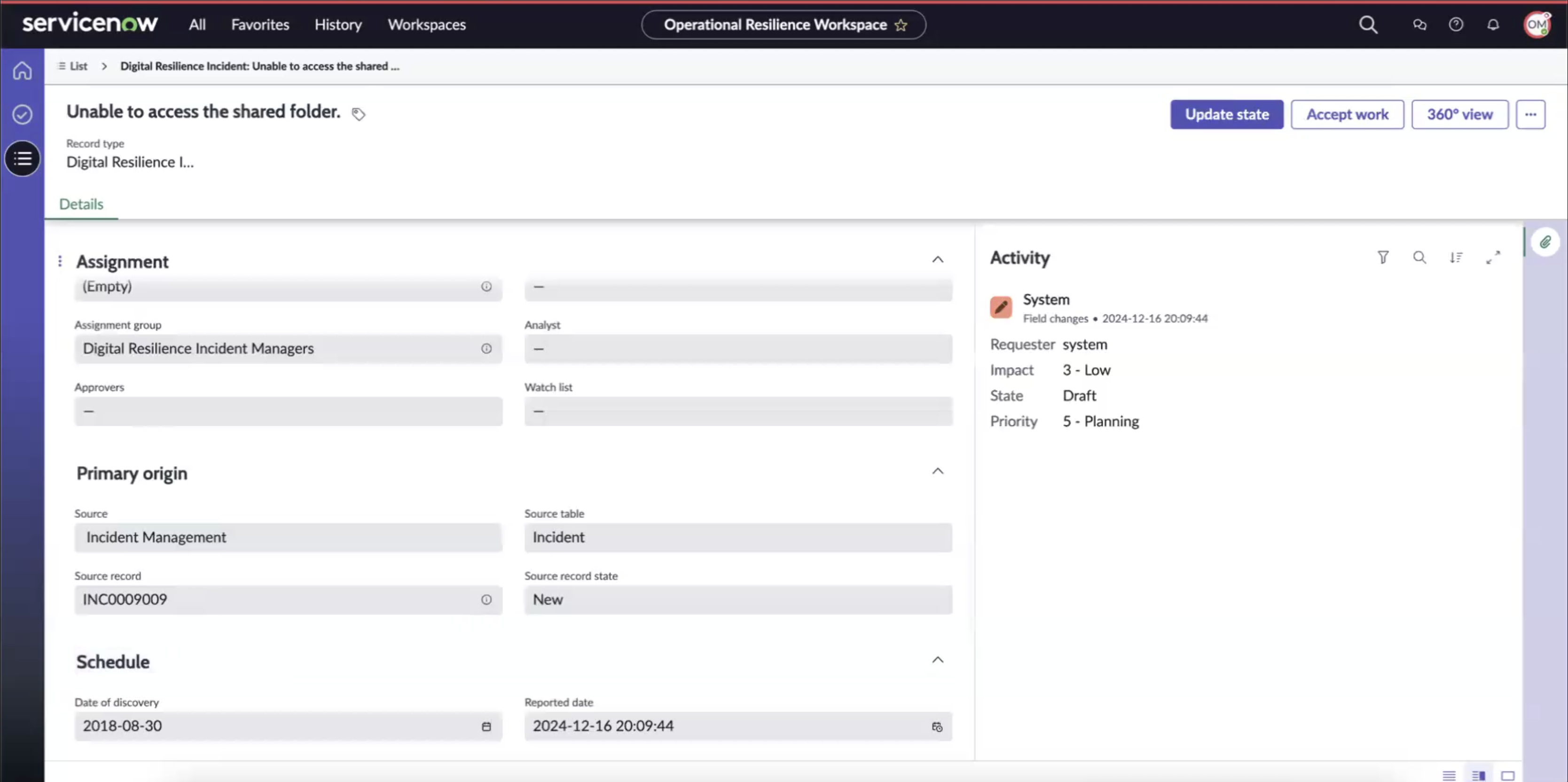Click the global search magnifier icon
This screenshot has height=782, width=1568.
pos(1368,24)
